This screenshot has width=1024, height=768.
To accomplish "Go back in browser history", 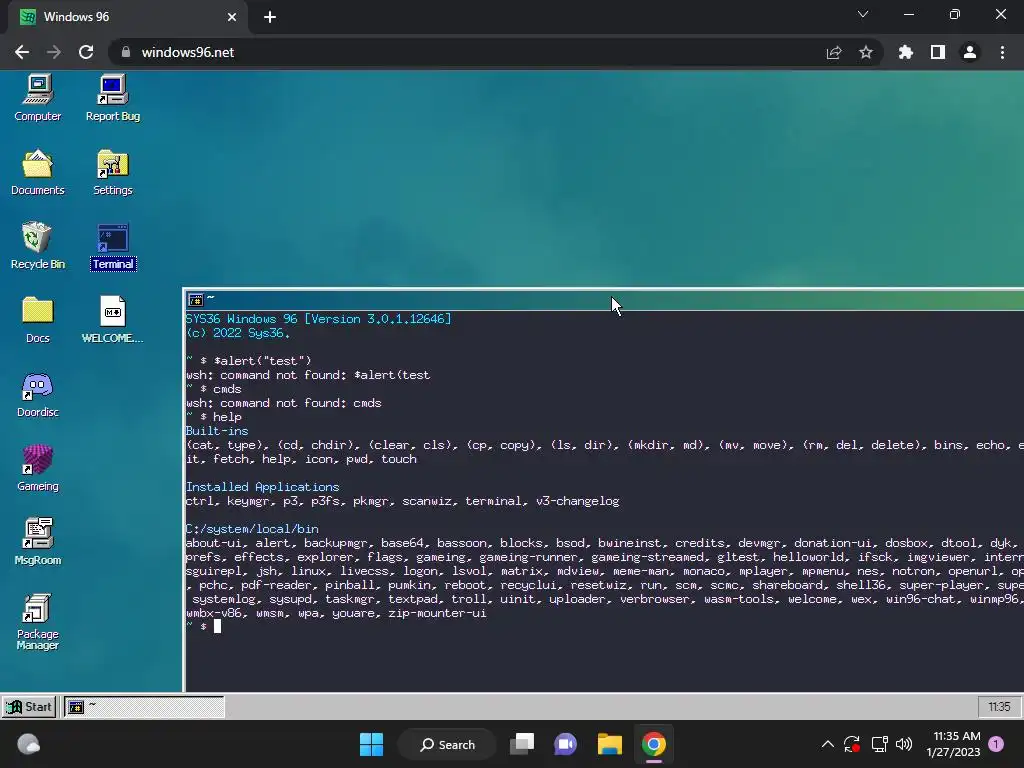I will pyautogui.click(x=22, y=52).
